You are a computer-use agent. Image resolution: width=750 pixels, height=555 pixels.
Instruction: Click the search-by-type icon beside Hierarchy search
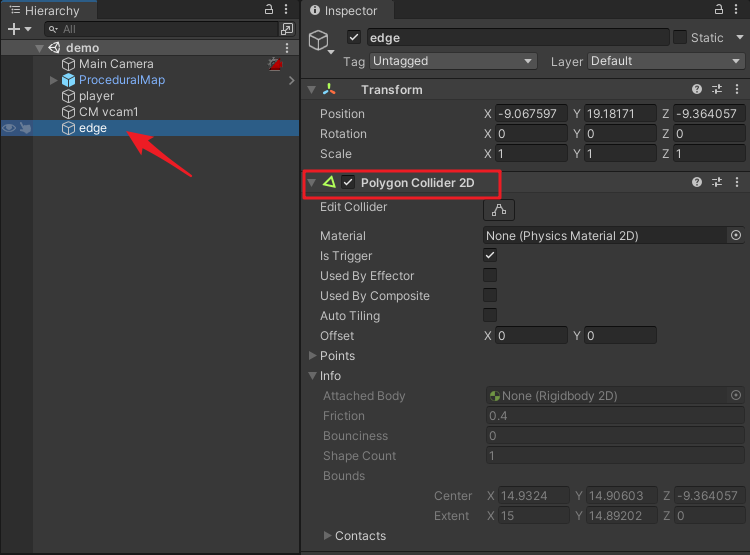[287, 29]
